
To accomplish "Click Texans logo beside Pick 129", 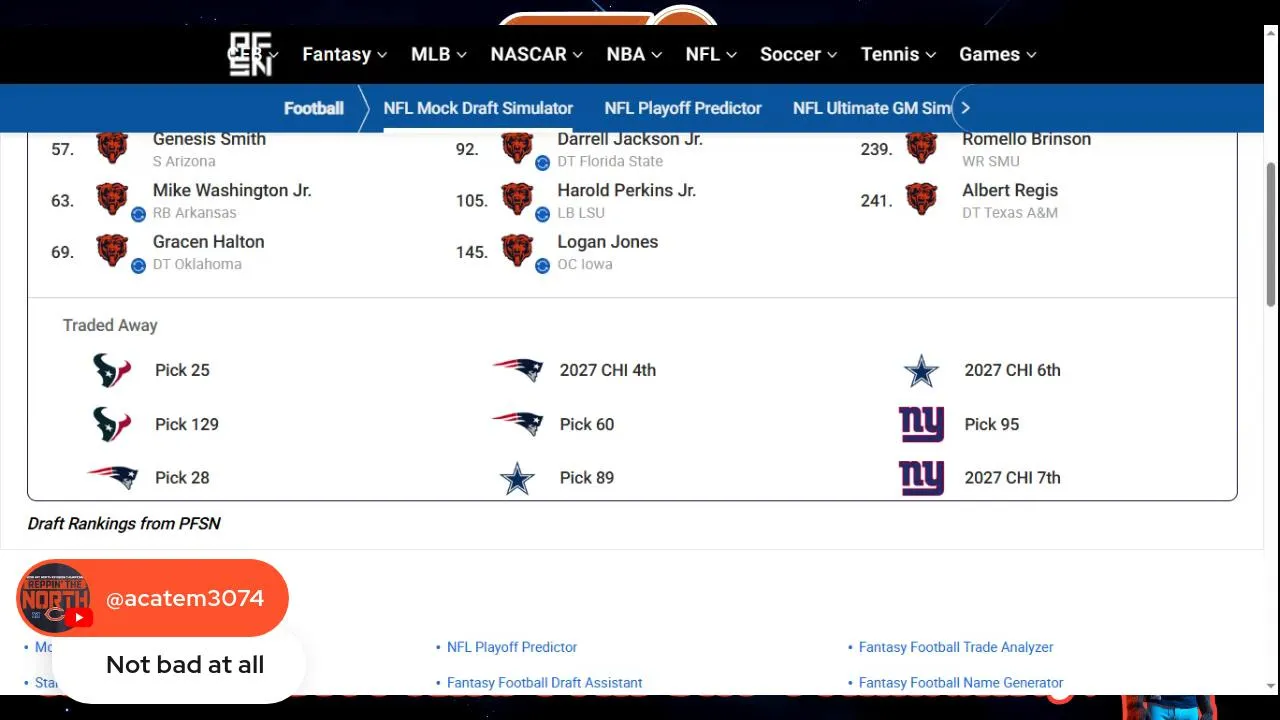I will 112,424.
